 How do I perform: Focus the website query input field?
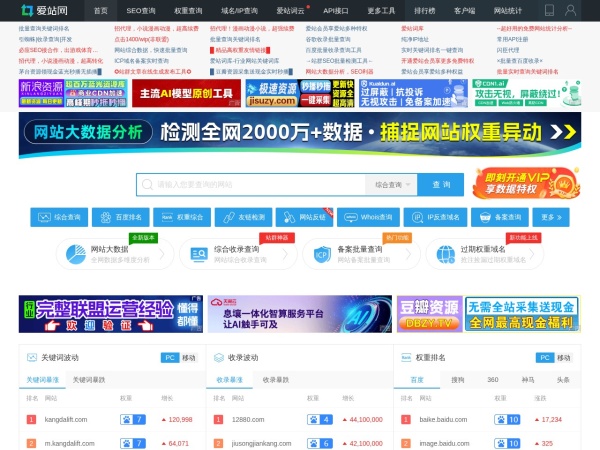coord(250,185)
